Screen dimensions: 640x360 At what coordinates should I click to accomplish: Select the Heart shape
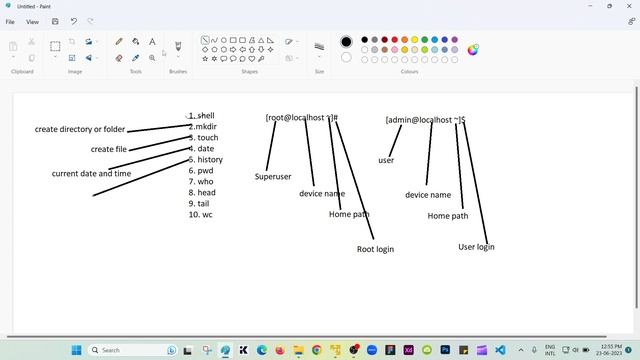click(252, 59)
